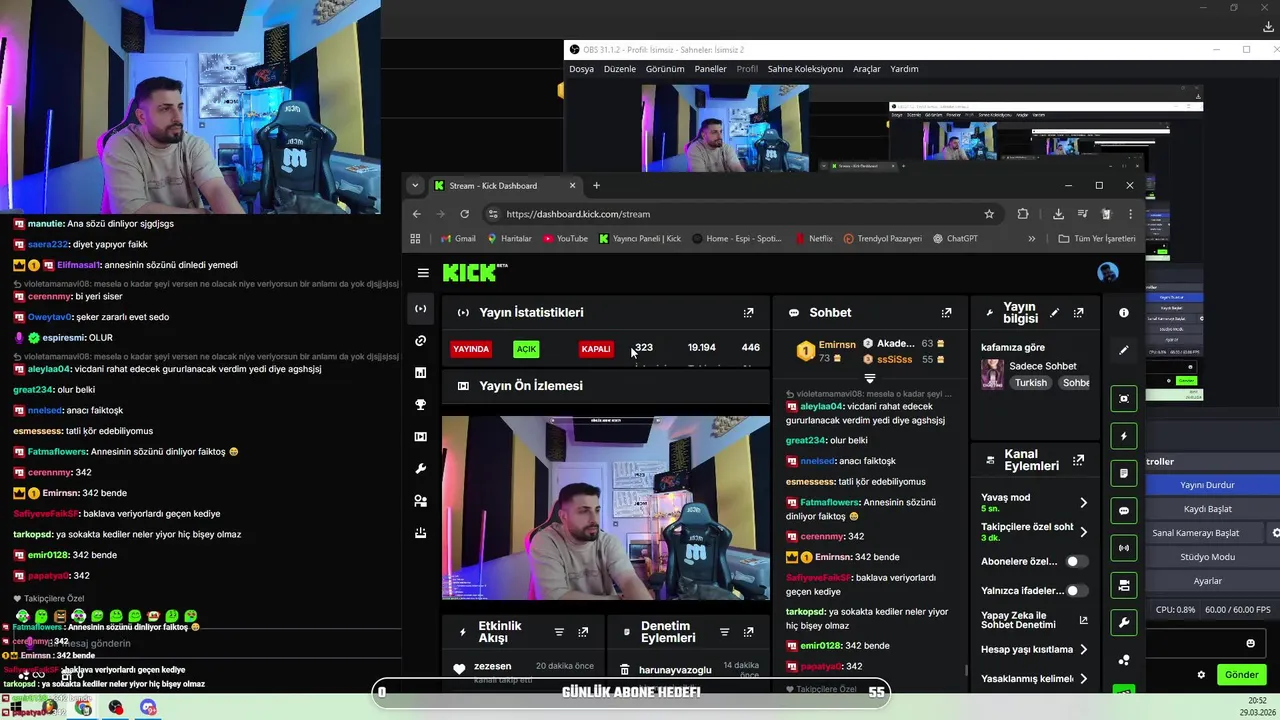Open the Dosya menu in OBS
The height and width of the screenshot is (720, 1280).
pyautogui.click(x=581, y=69)
